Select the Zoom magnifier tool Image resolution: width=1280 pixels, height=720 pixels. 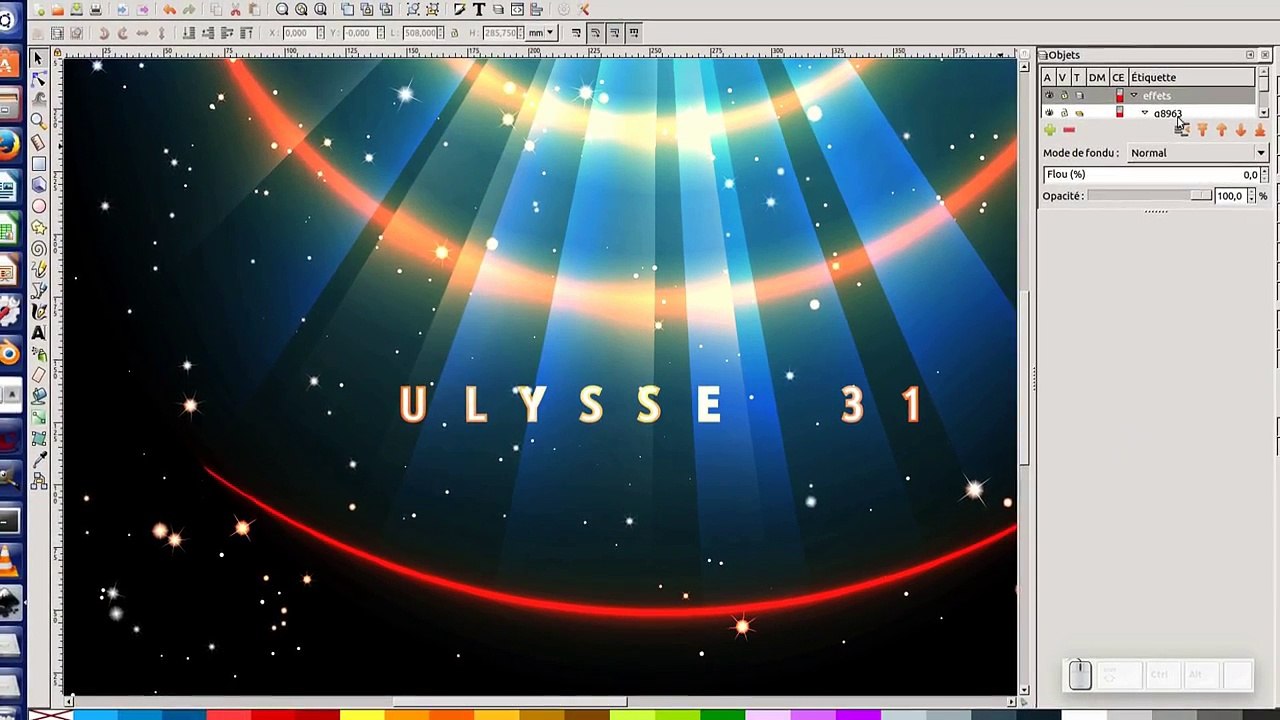pyautogui.click(x=39, y=121)
